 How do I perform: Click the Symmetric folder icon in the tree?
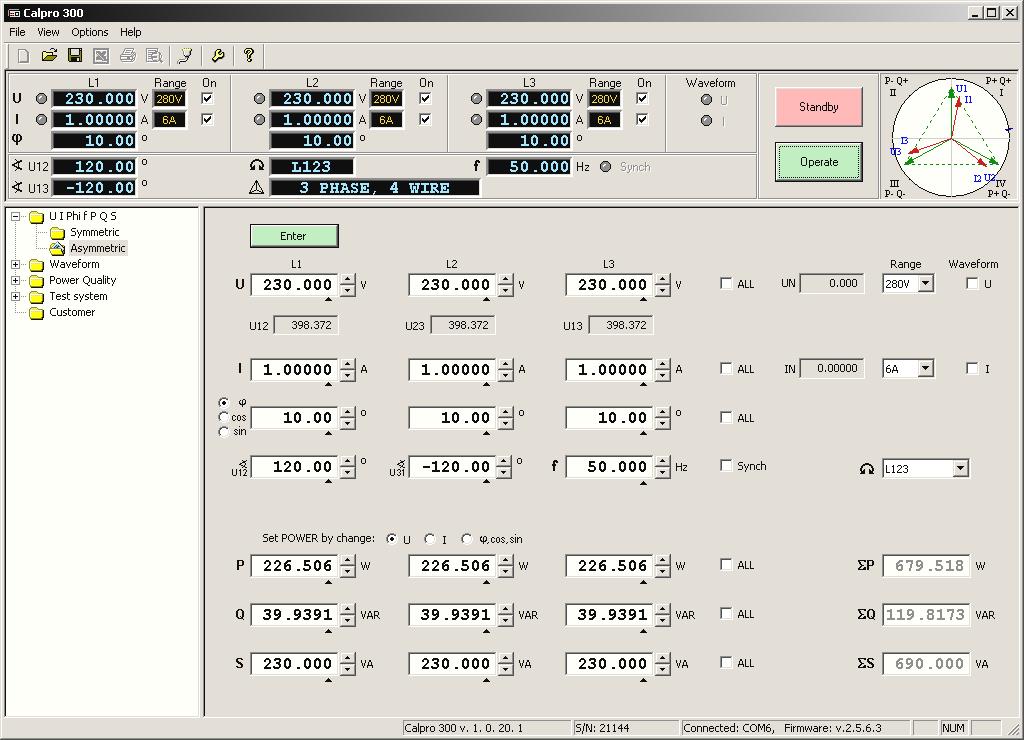57,233
